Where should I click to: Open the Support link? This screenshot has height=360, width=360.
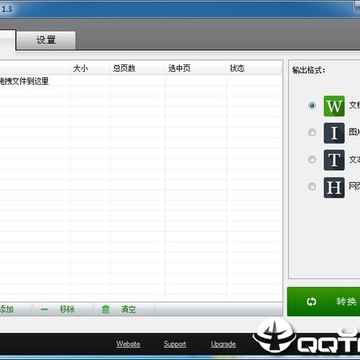(x=175, y=344)
